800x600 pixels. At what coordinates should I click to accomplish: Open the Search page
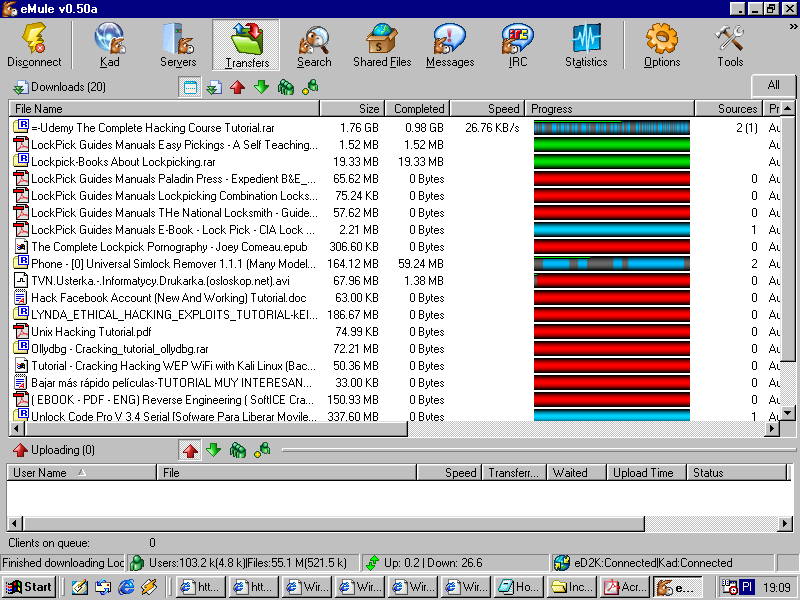(314, 46)
